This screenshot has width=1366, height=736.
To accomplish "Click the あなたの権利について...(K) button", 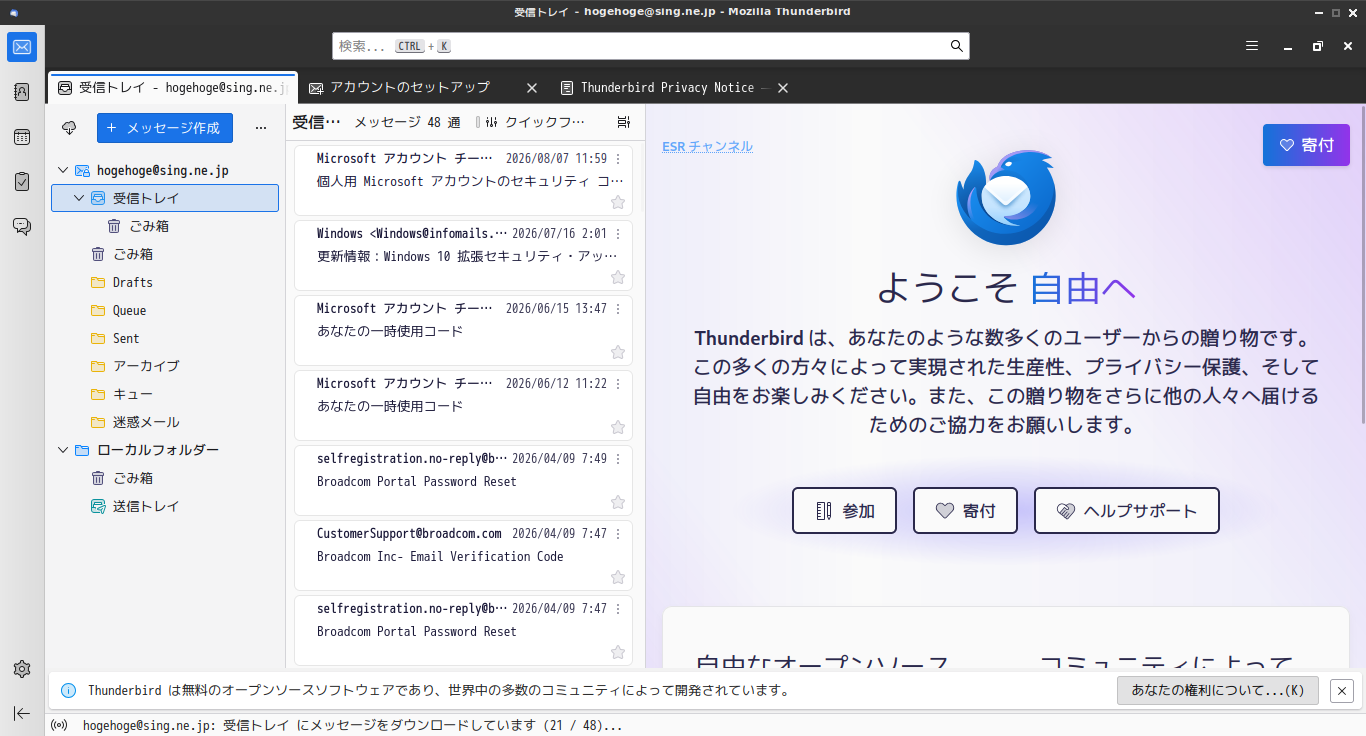I will click(x=1217, y=690).
